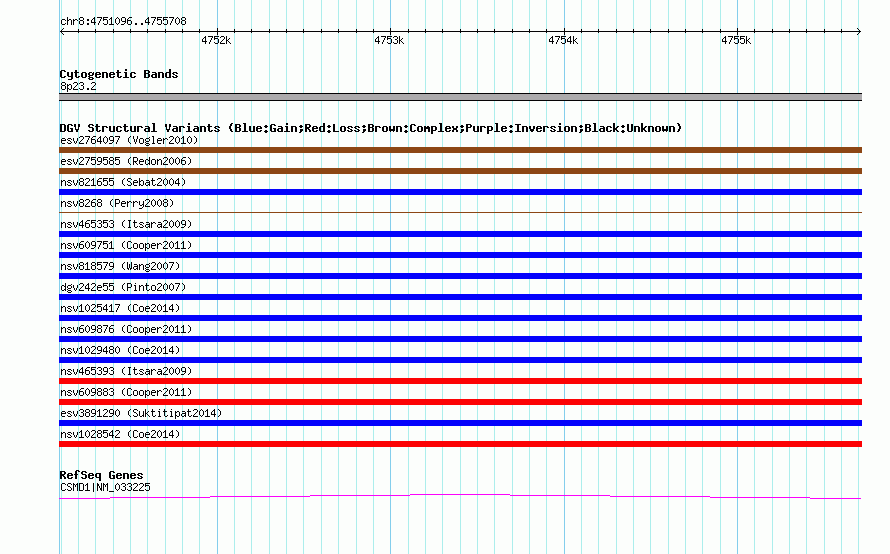Select variant label nsv1029480 (Coe2014)
The image size is (890, 554).
click(120, 350)
